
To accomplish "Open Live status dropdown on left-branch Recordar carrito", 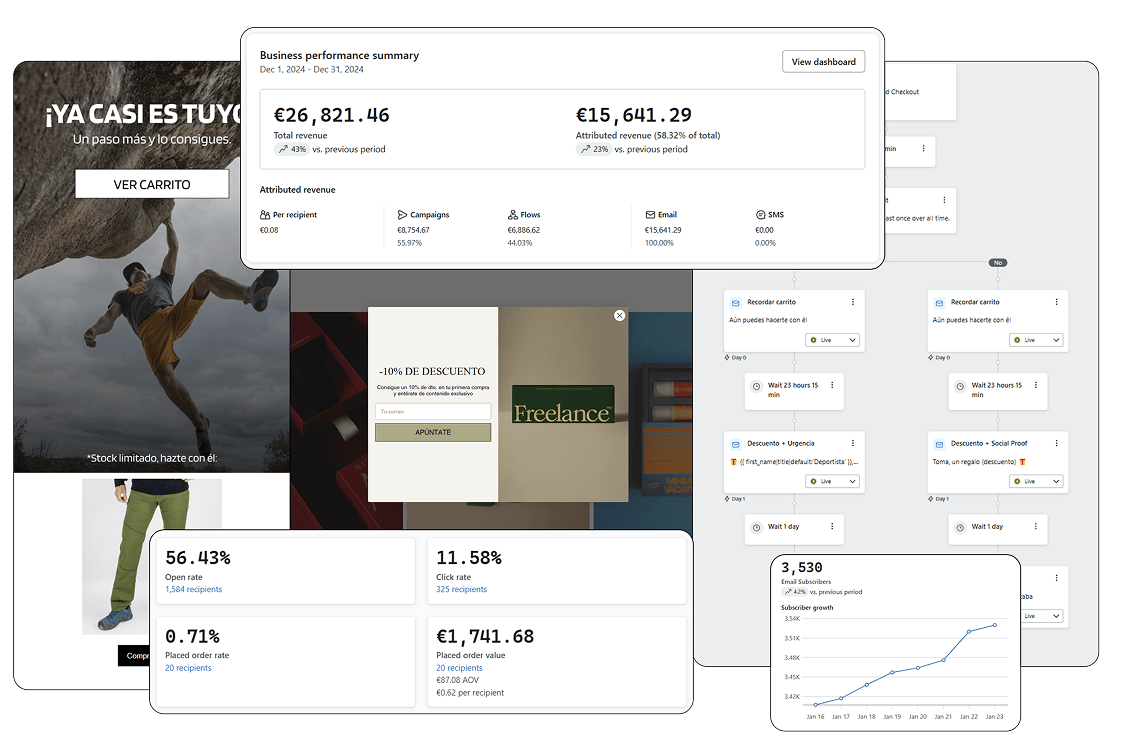I will [x=832, y=340].
